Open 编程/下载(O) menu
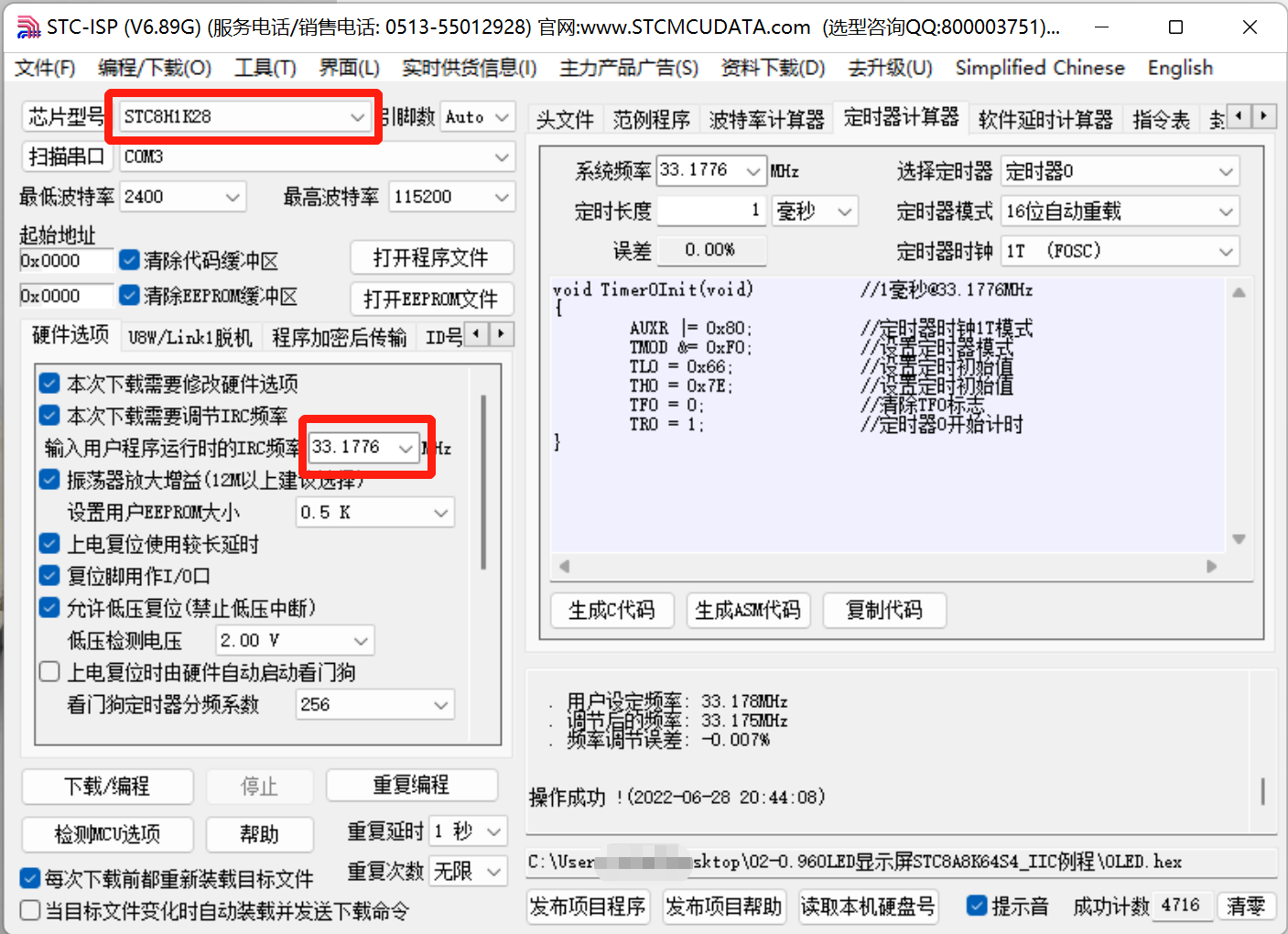1288x934 pixels. tap(155, 68)
